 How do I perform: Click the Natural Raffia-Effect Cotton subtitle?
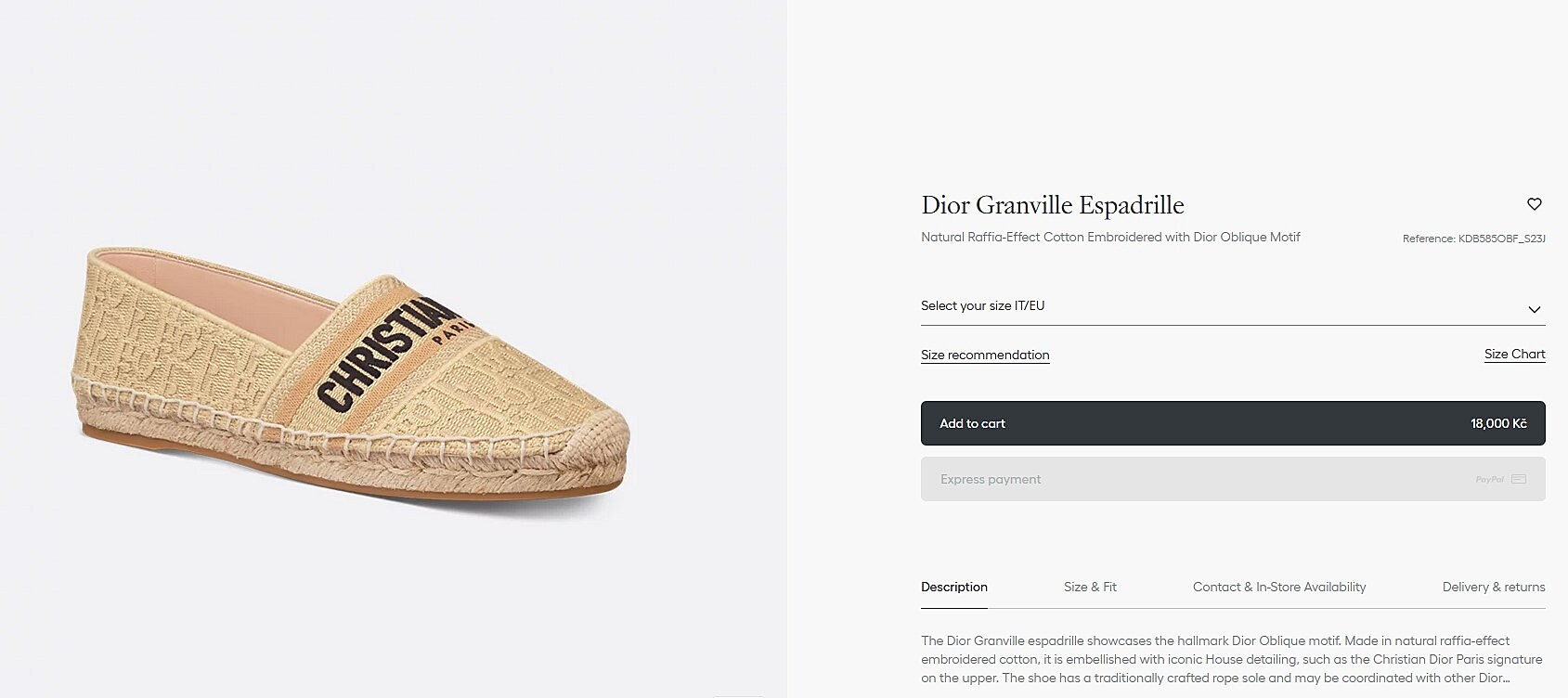pyautogui.click(x=1109, y=238)
